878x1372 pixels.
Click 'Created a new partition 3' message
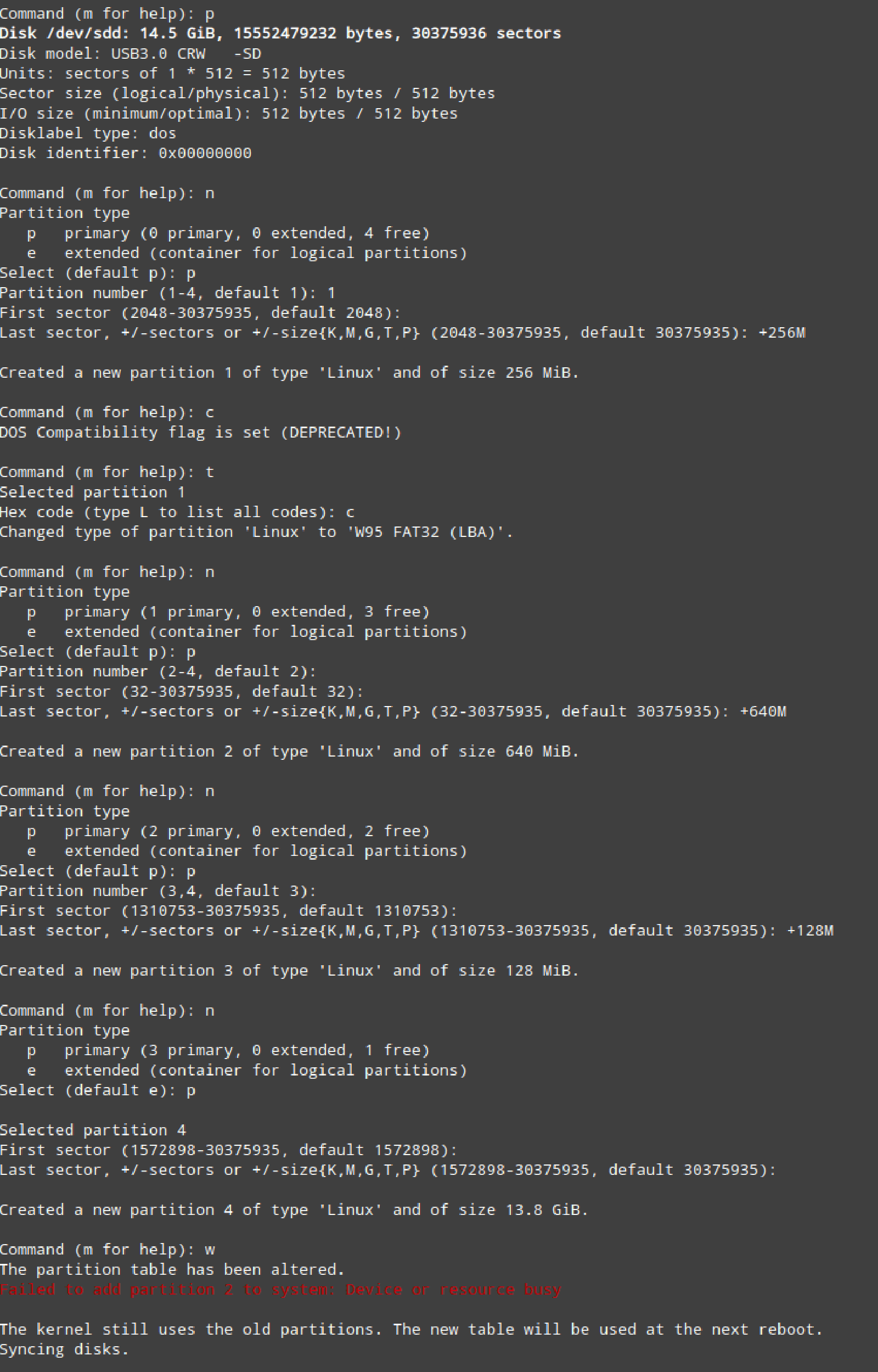[289, 971]
